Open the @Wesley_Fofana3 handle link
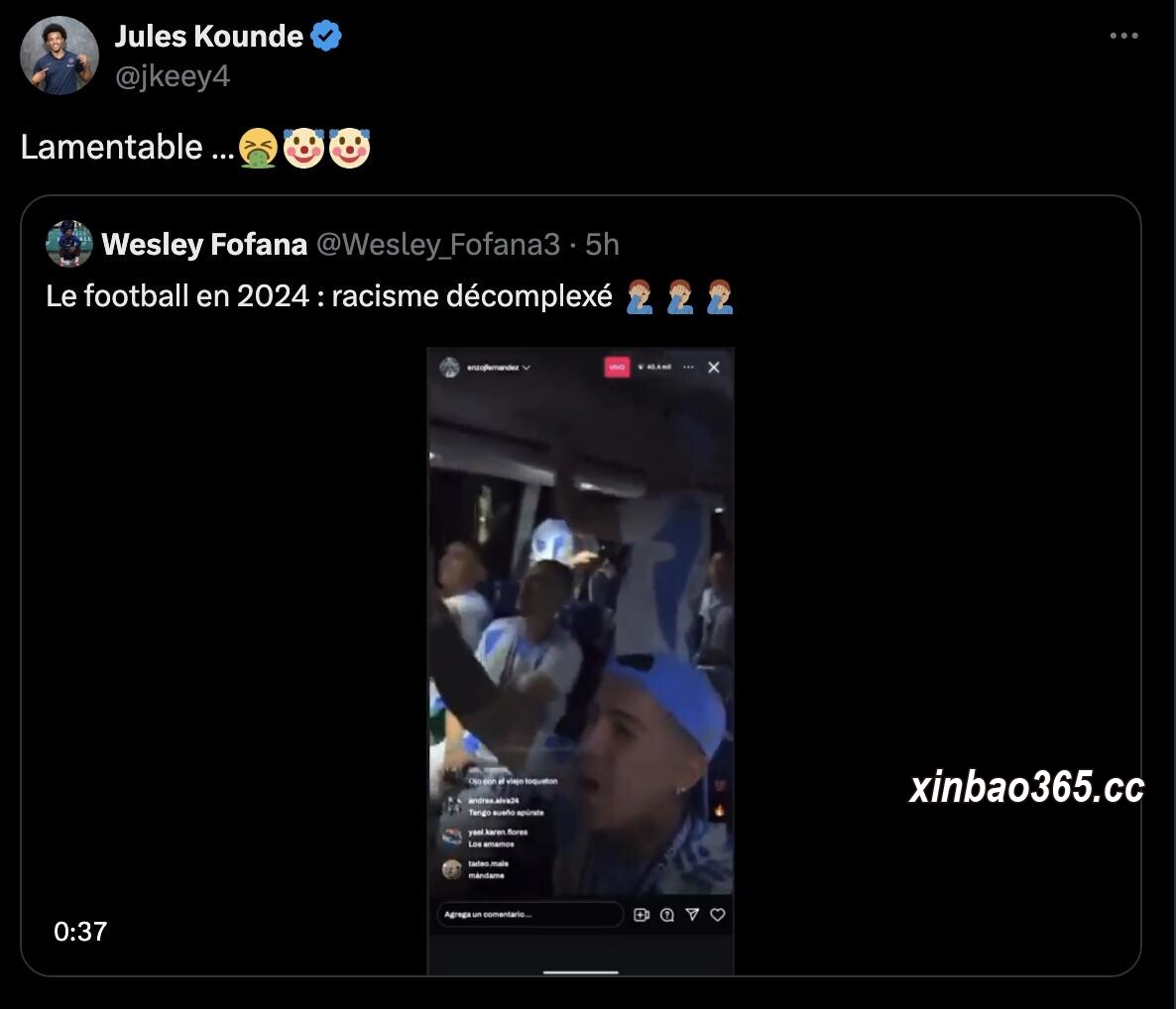Viewport: 1176px width, 1009px height. (438, 245)
